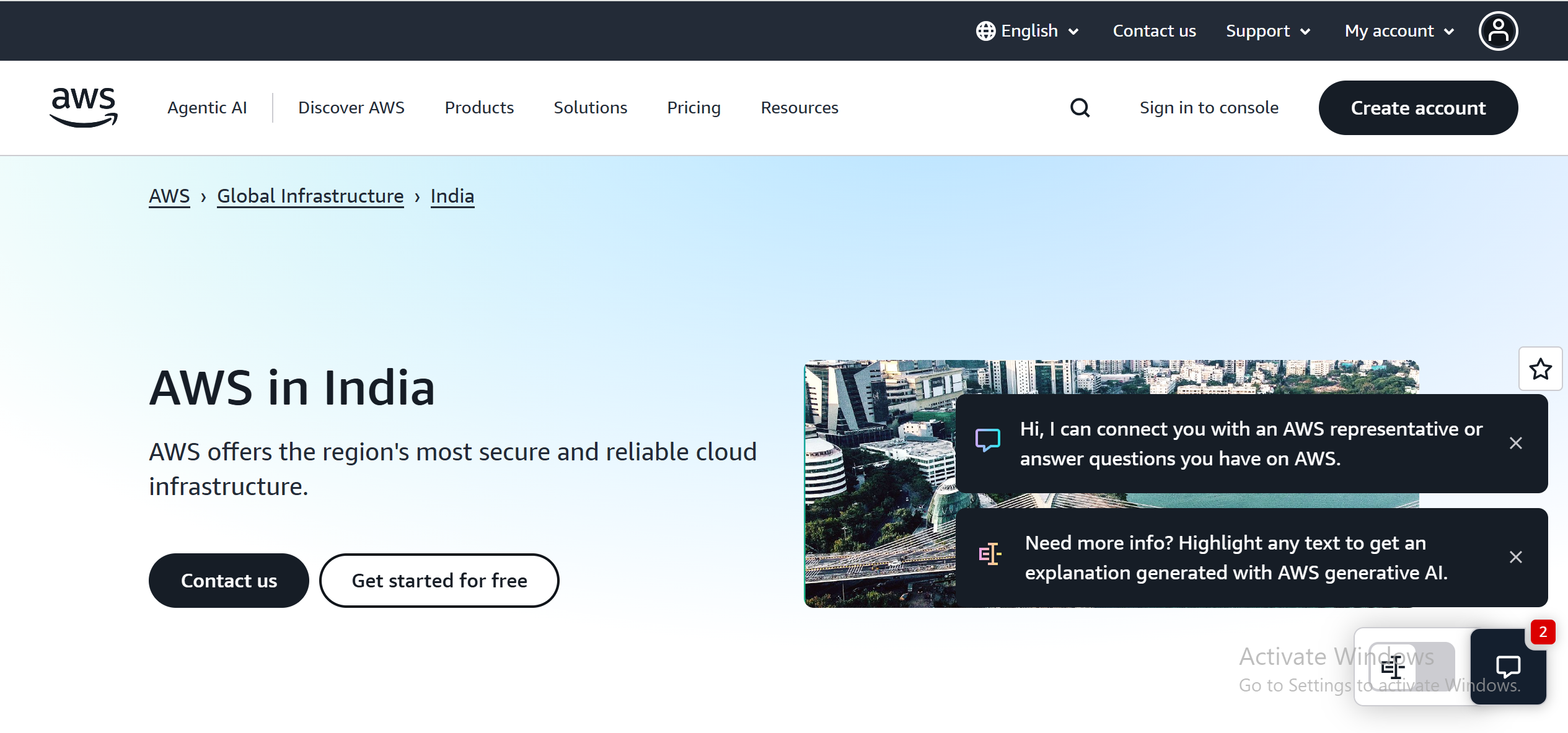Click Contact us in top bar

tap(1154, 31)
